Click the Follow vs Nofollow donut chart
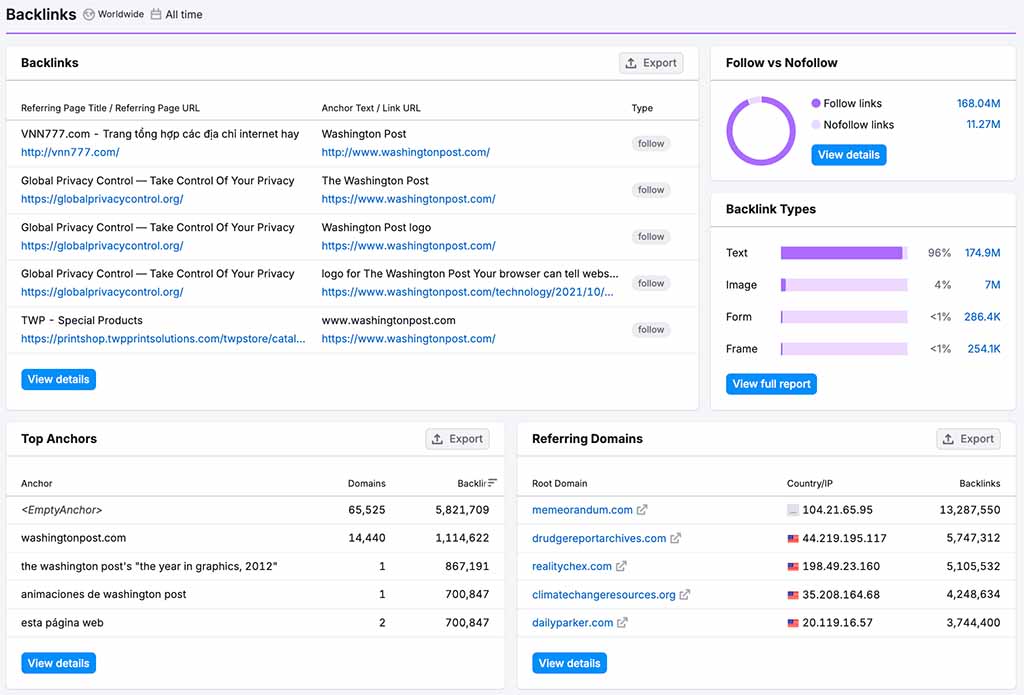The image size is (1024, 695). pos(761,131)
